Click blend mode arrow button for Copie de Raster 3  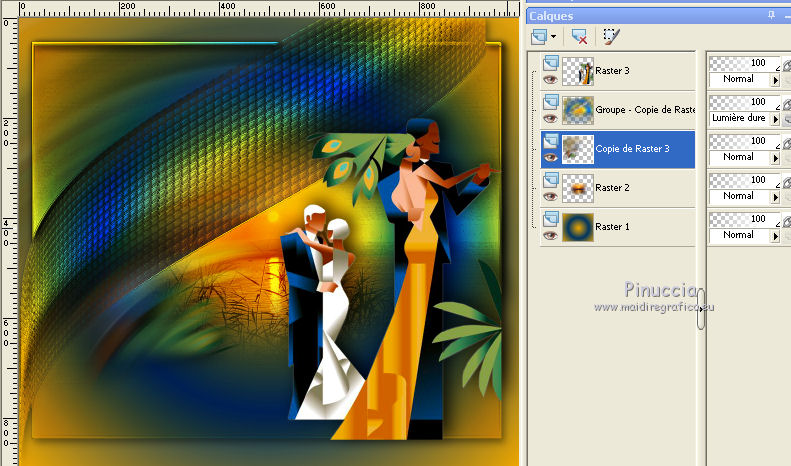775,158
